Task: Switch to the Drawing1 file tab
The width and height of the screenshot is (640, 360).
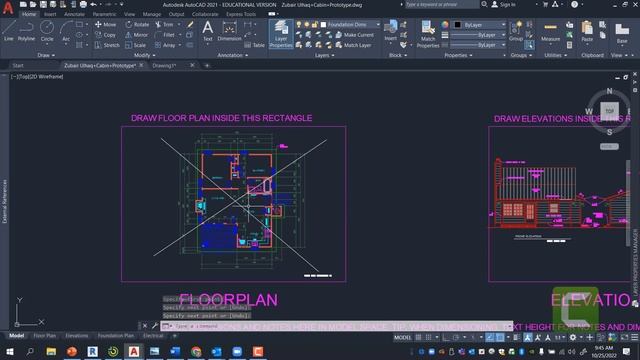Action: point(164,65)
